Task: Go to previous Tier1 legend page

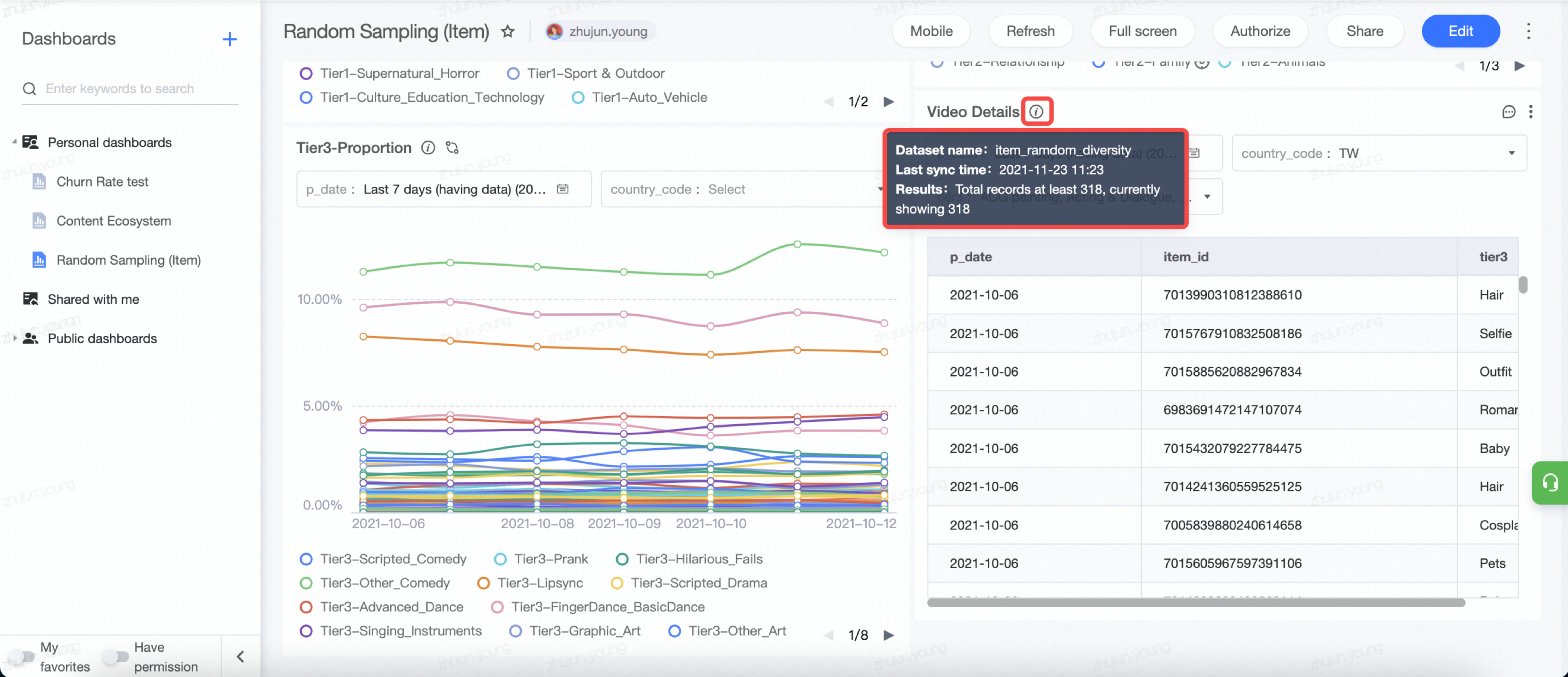Action: coord(828,102)
